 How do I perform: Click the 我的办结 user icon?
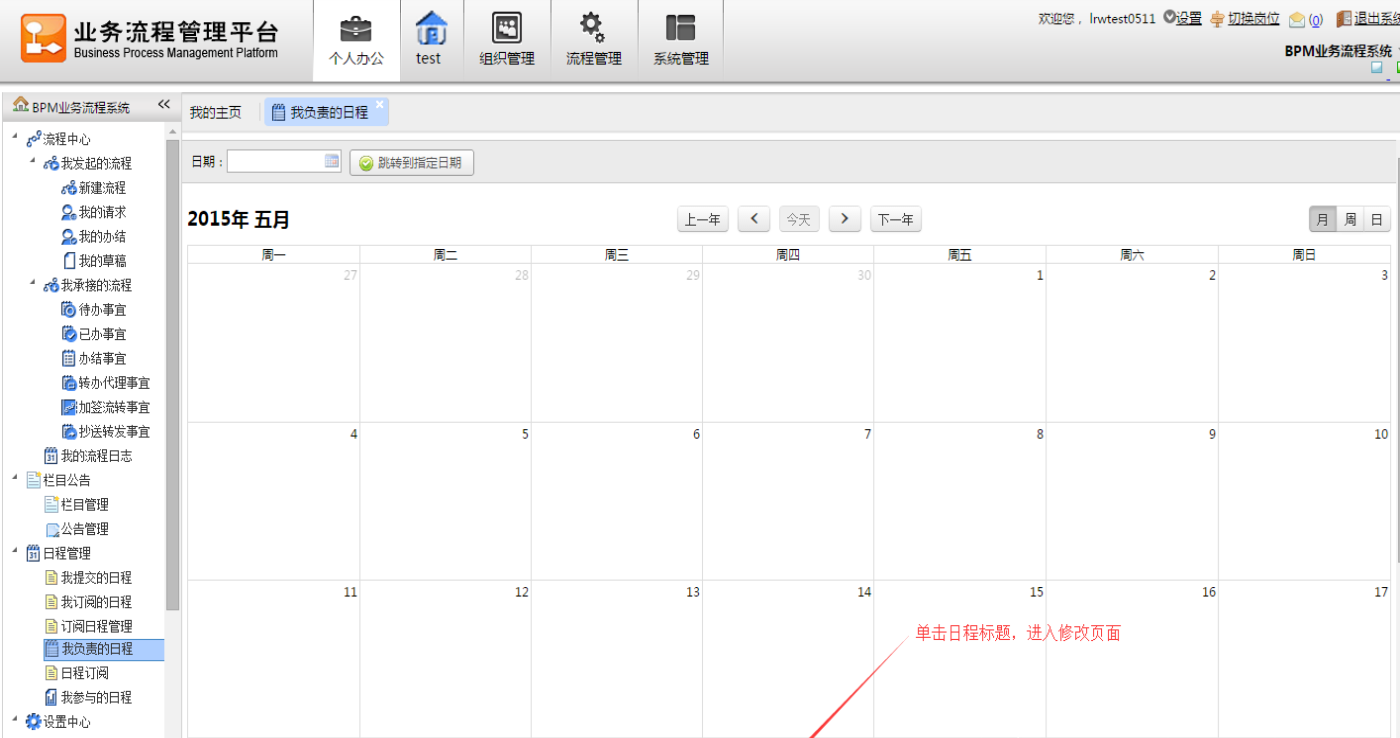pyautogui.click(x=69, y=237)
